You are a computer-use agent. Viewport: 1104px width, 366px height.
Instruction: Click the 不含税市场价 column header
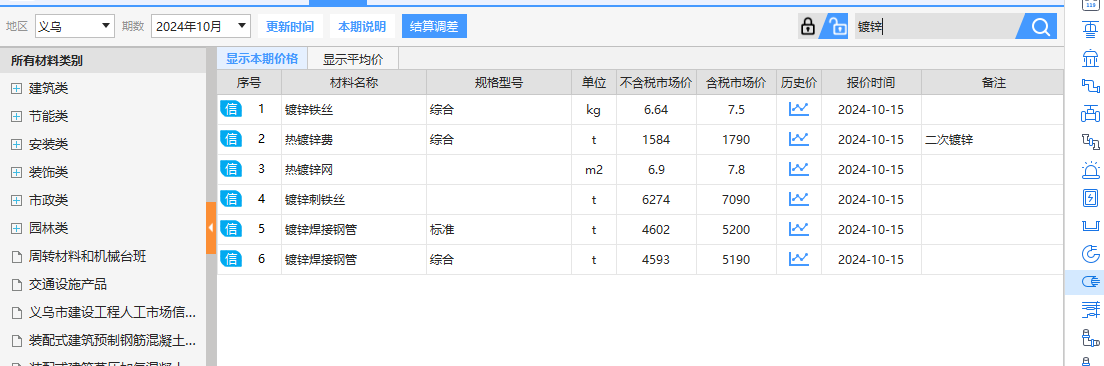click(656, 82)
